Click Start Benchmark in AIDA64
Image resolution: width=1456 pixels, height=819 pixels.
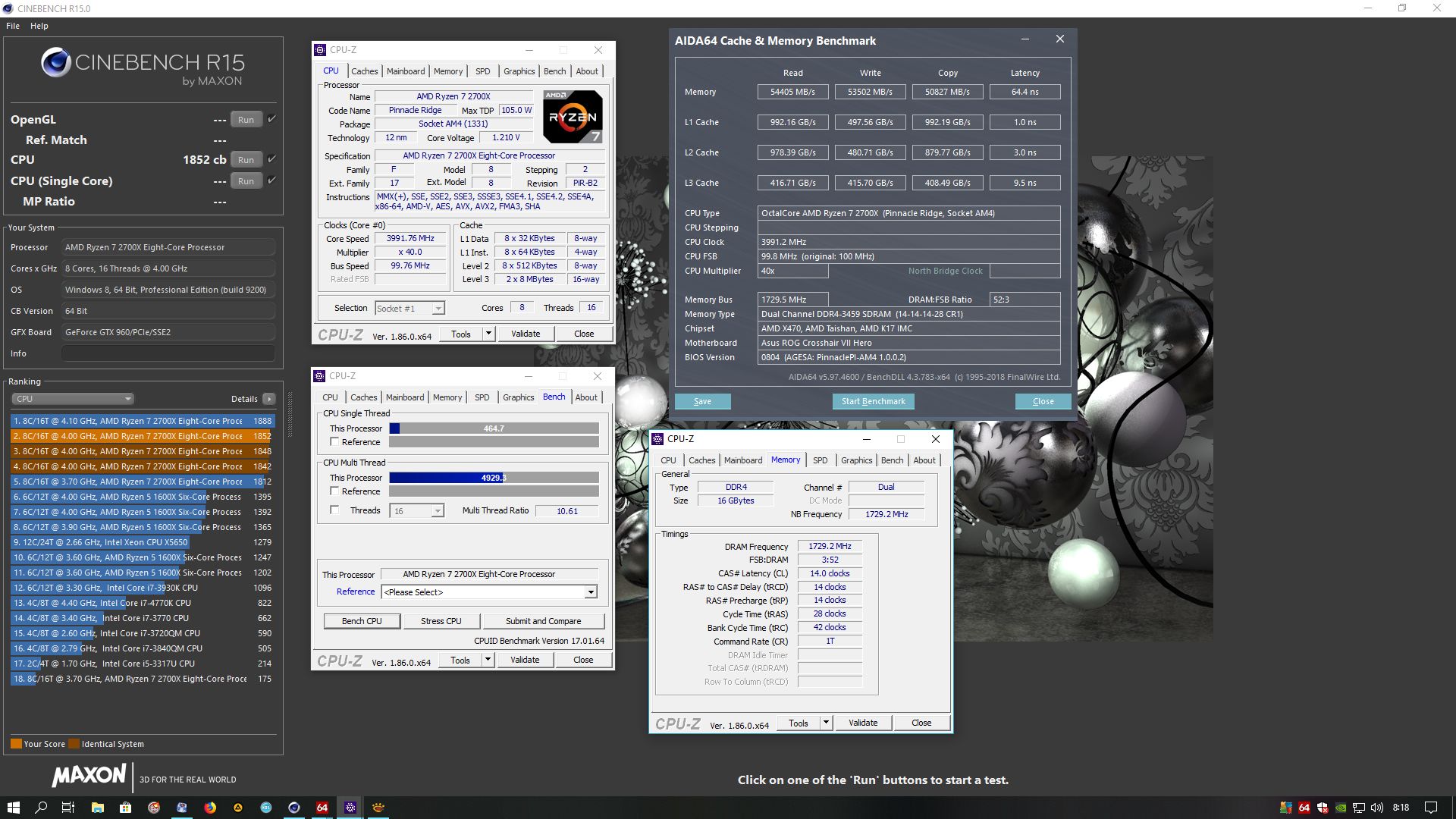click(x=874, y=401)
